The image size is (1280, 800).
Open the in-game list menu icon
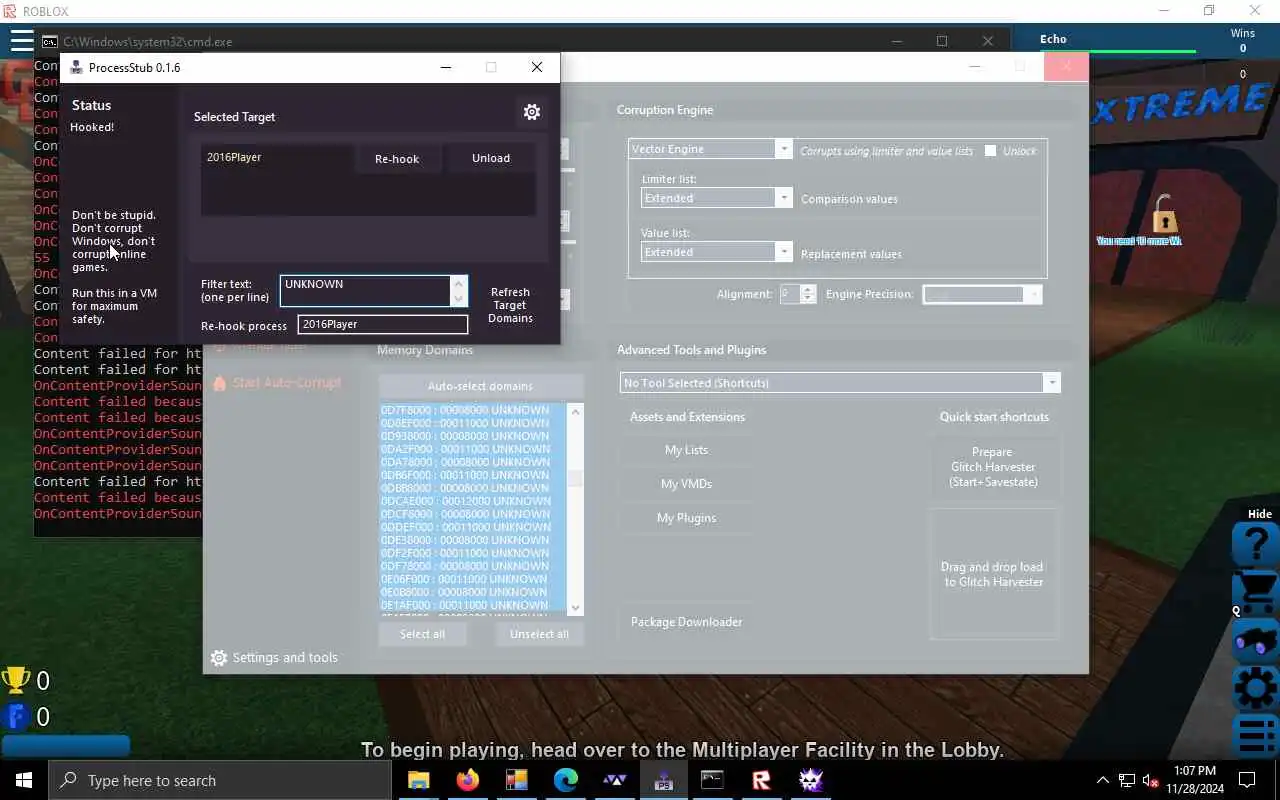pos(1256,734)
